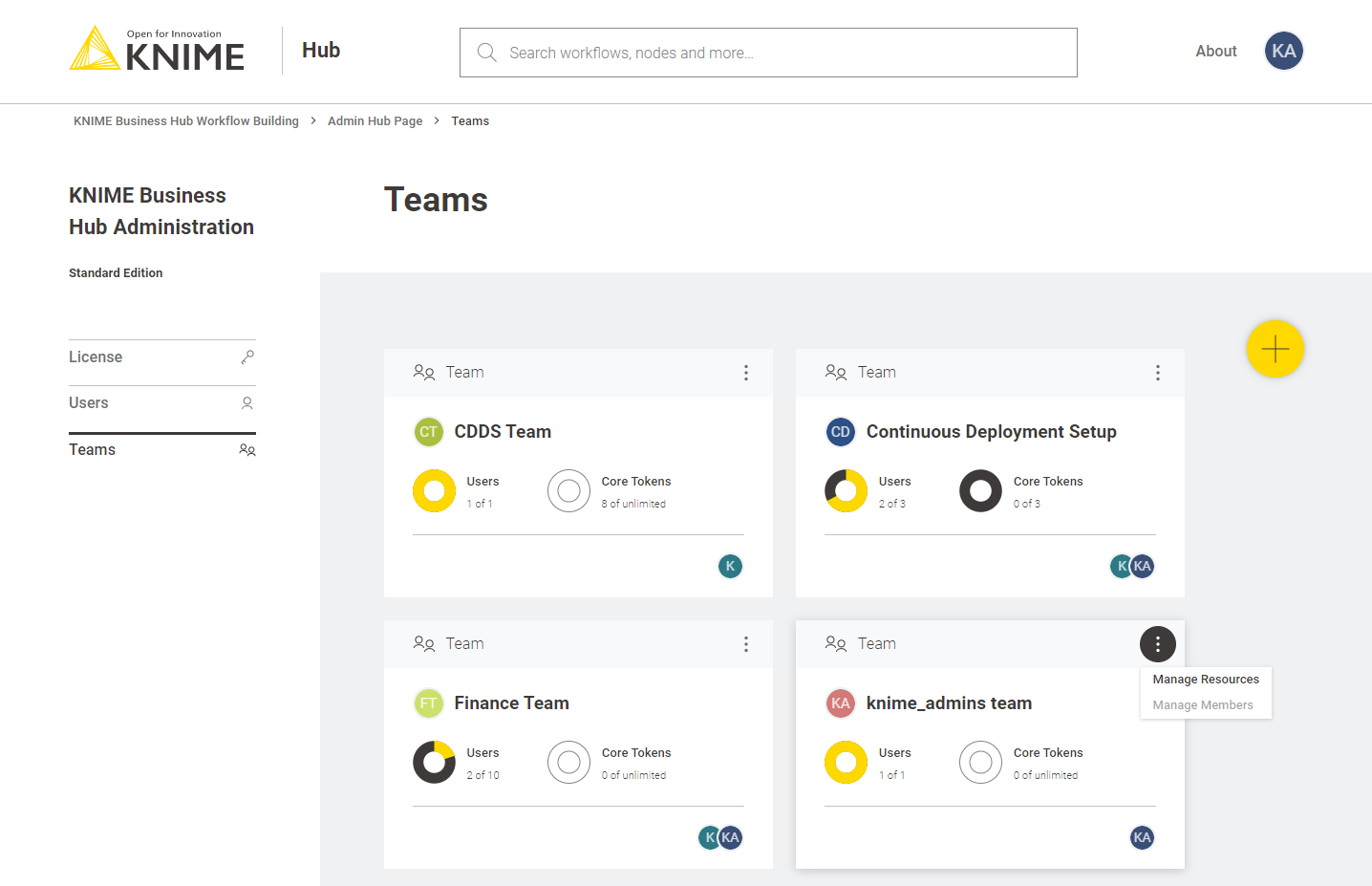Screen dimensions: 1372x886
Task: Click the Teams page heading
Action: (x=436, y=200)
